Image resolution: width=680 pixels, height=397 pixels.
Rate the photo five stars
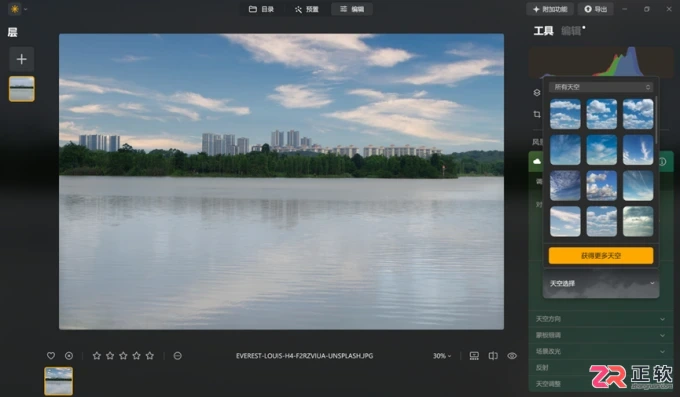[x=150, y=356]
